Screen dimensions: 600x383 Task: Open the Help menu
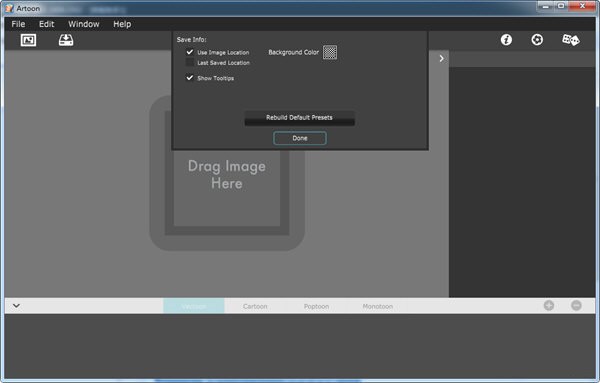(122, 24)
